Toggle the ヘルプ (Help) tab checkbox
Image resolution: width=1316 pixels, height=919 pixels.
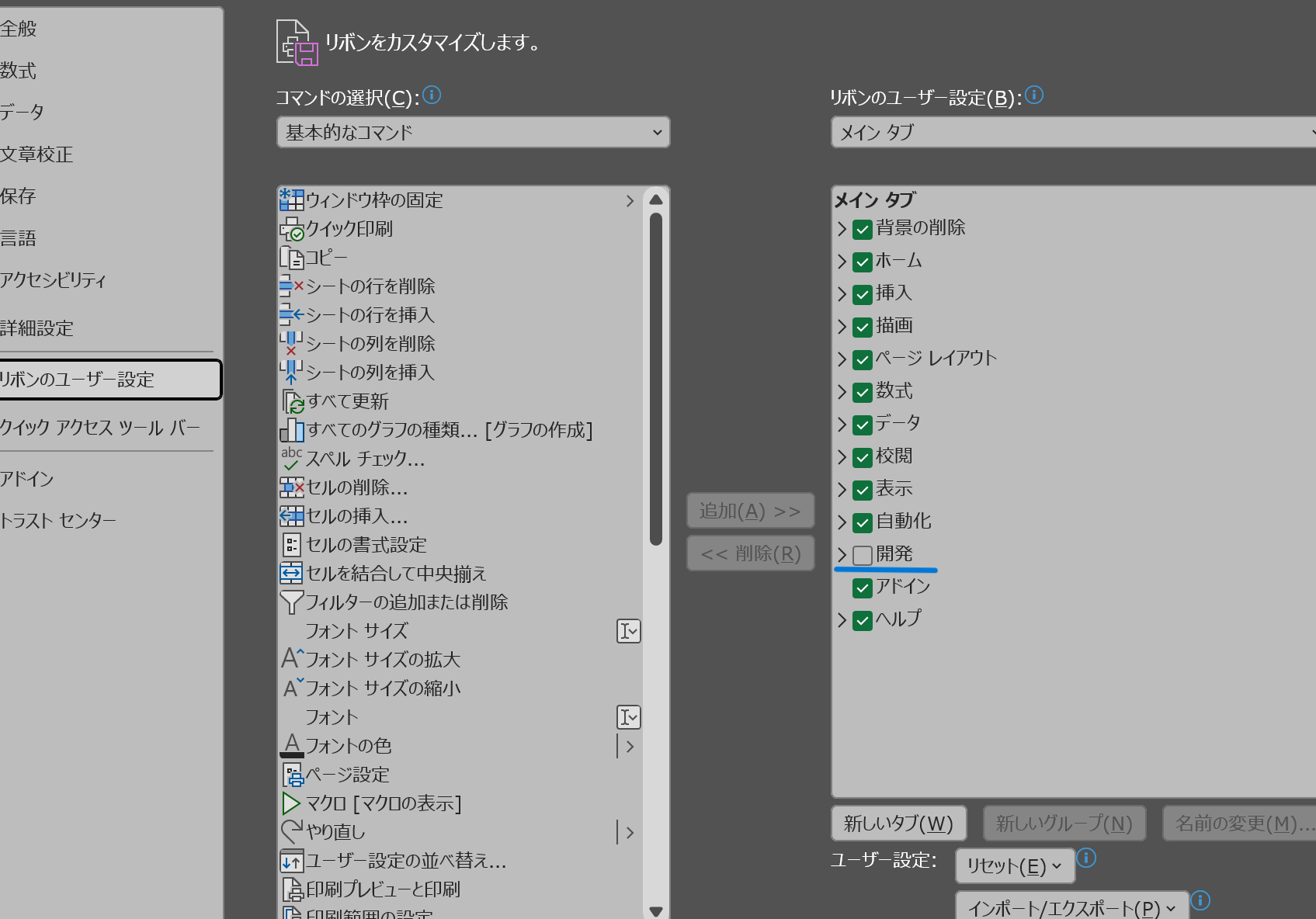tap(862, 620)
